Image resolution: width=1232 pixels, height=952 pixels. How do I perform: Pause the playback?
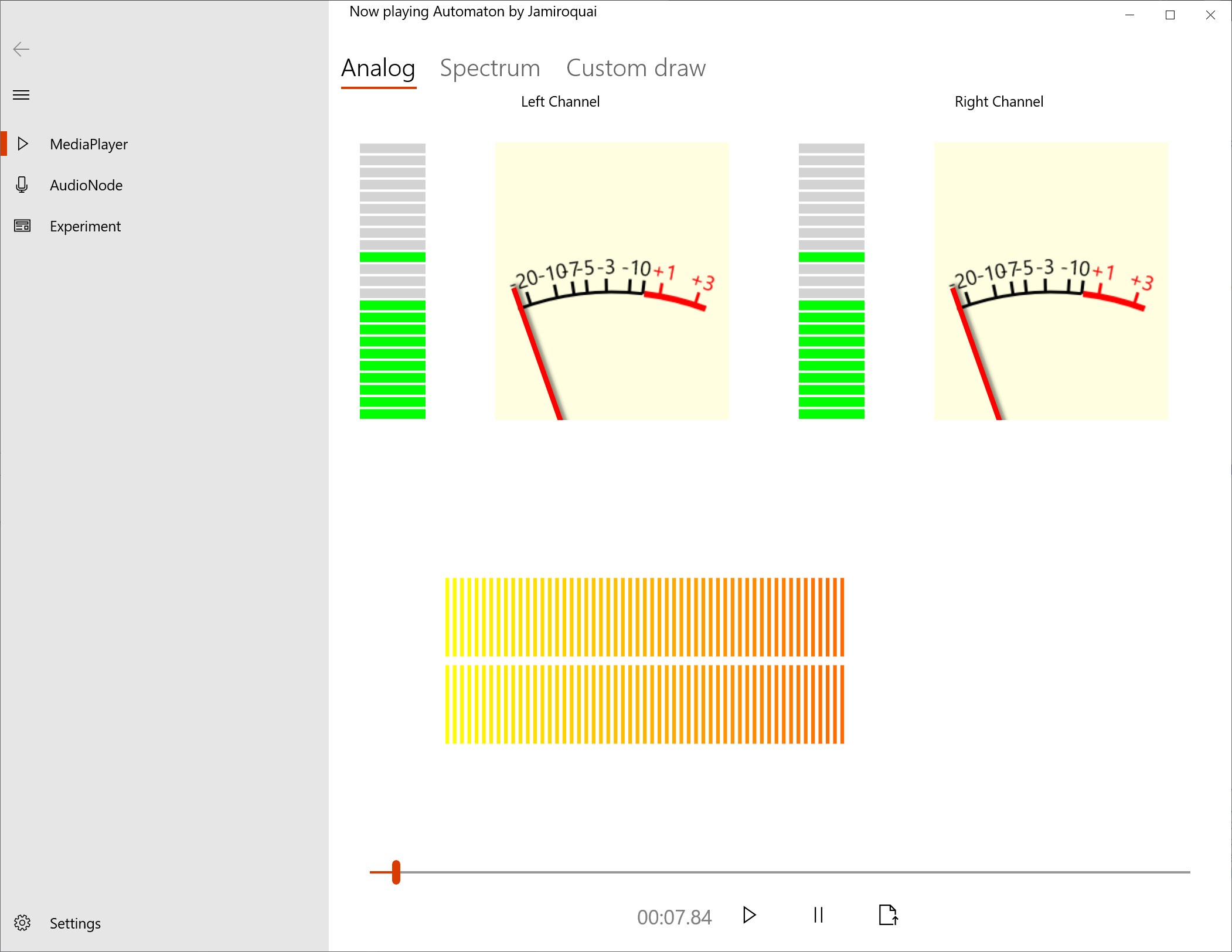tap(818, 915)
